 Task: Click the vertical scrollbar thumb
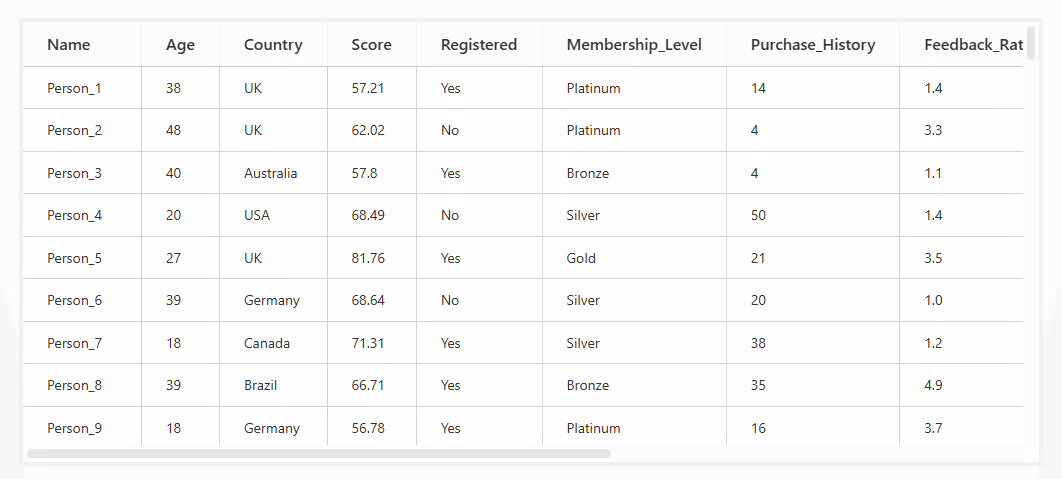click(1031, 42)
